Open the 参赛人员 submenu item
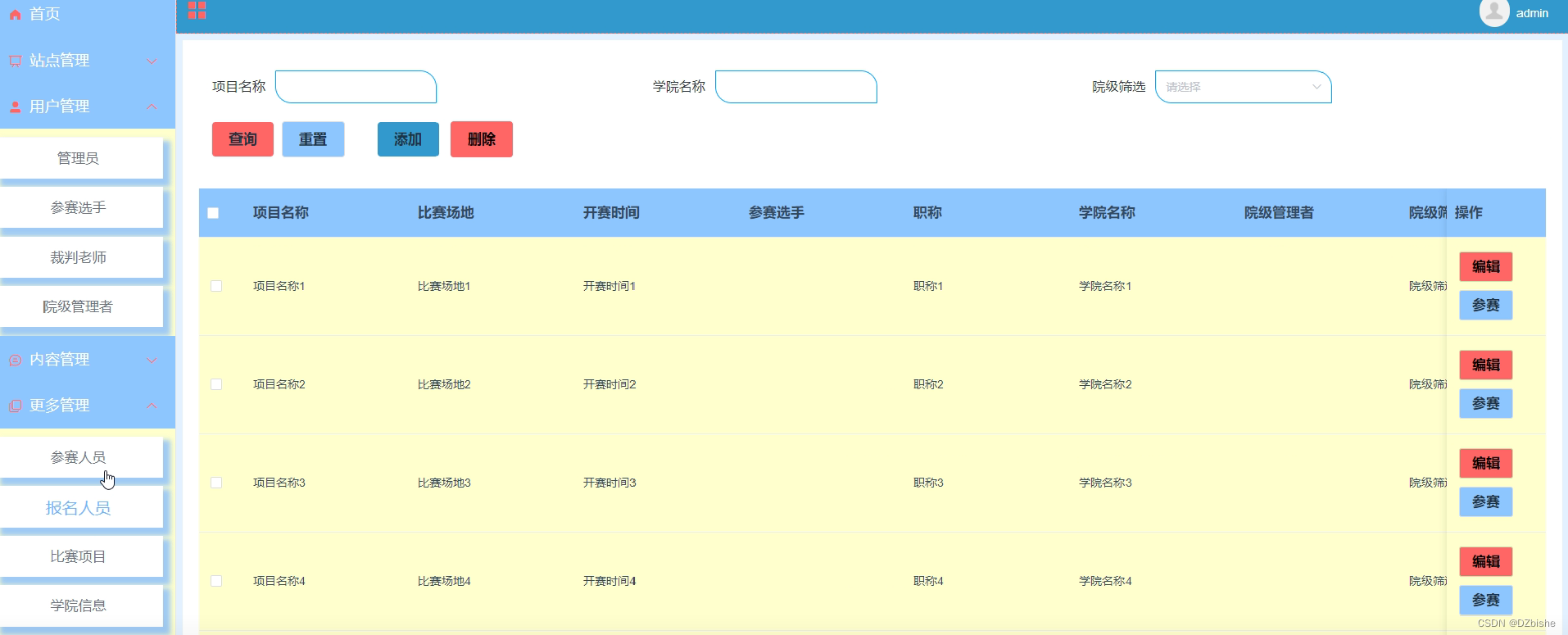This screenshot has height=635, width=1568. [x=81, y=457]
